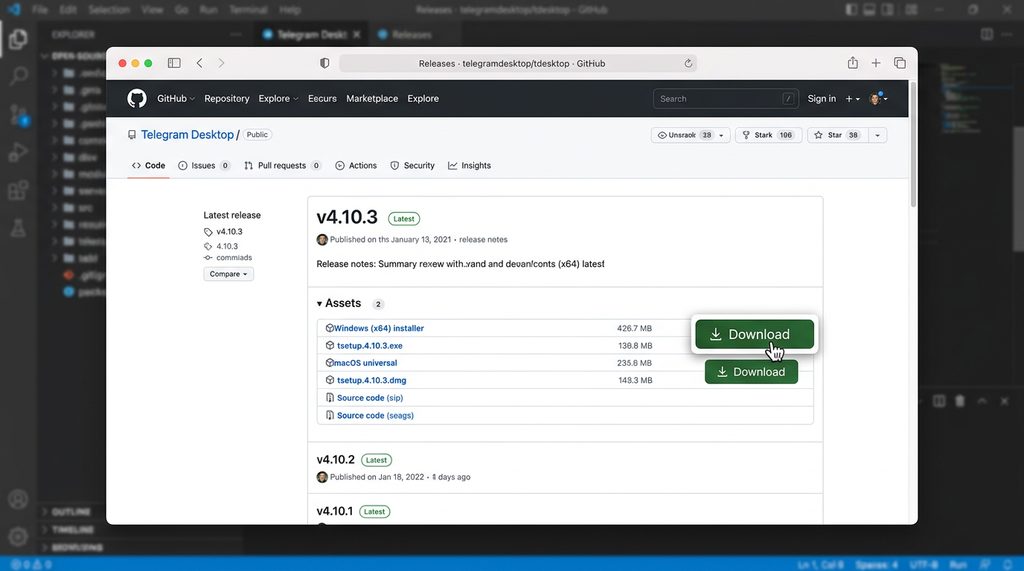This screenshot has height=571, width=1024.
Task: Open the GitHub dropdown in header
Action: tap(176, 99)
